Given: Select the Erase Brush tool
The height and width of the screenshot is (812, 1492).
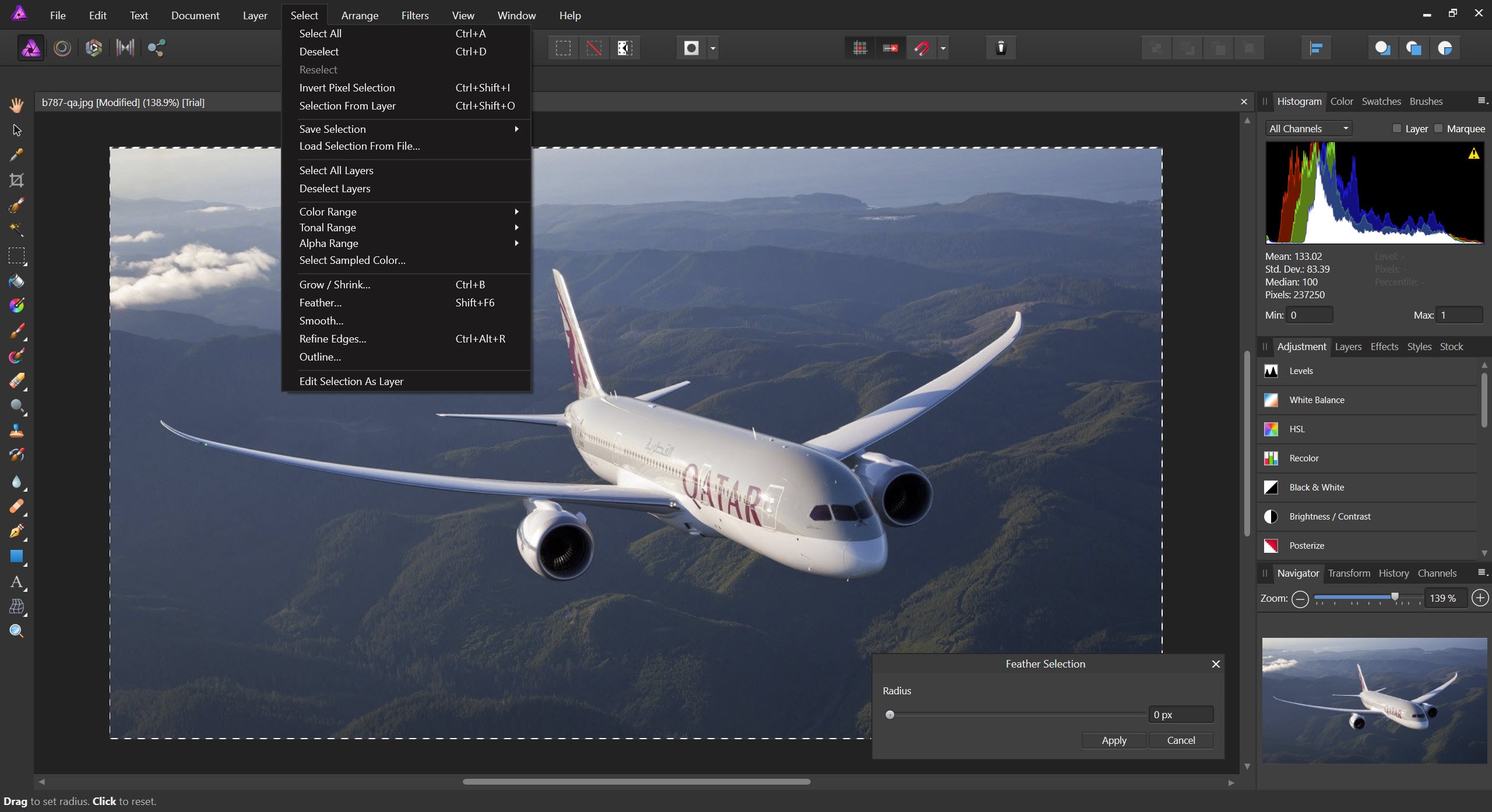Looking at the screenshot, I should 16,381.
